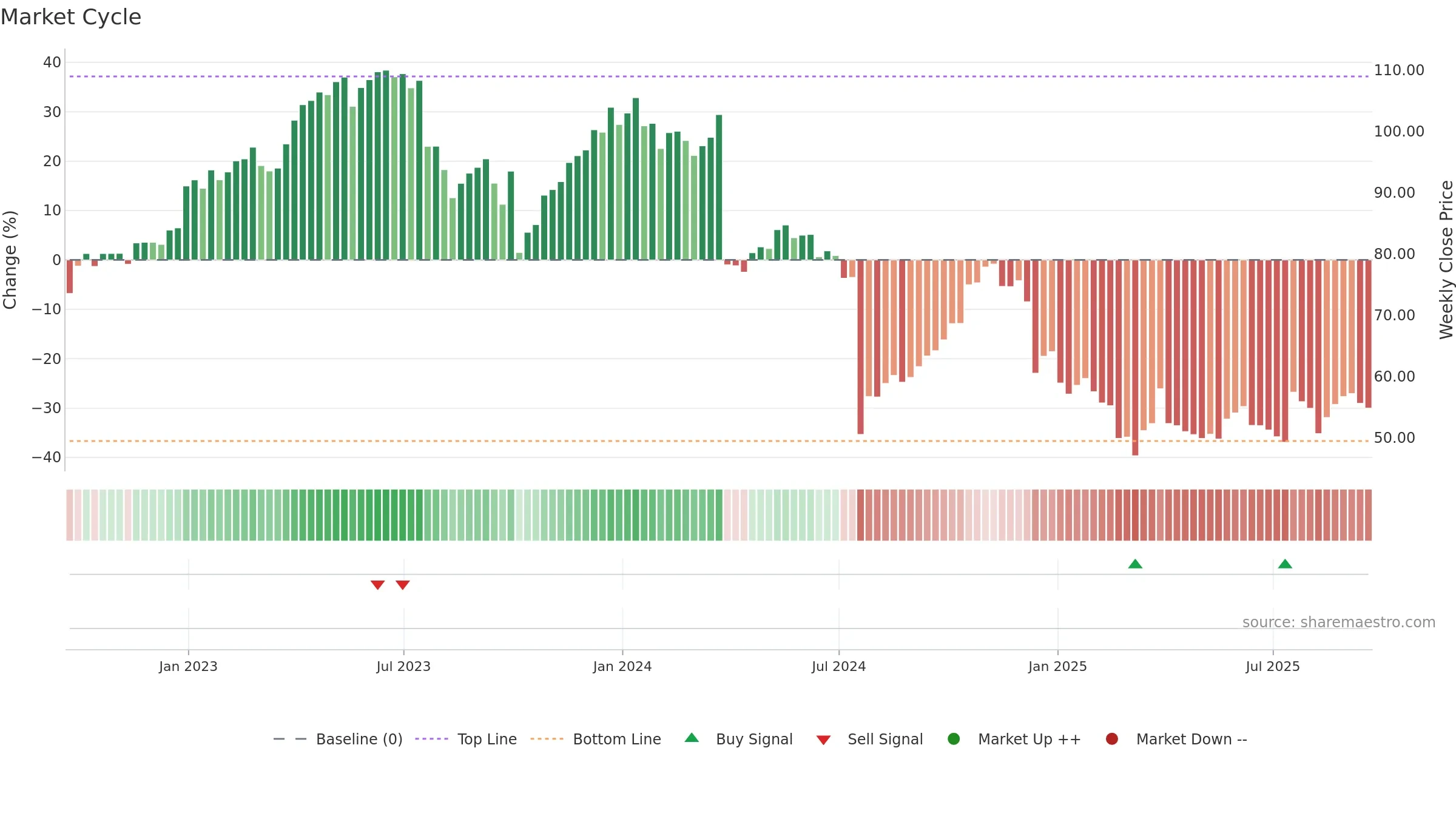Click the 110.00 price tick label
This screenshot has height=819, width=1456.
[x=1399, y=70]
